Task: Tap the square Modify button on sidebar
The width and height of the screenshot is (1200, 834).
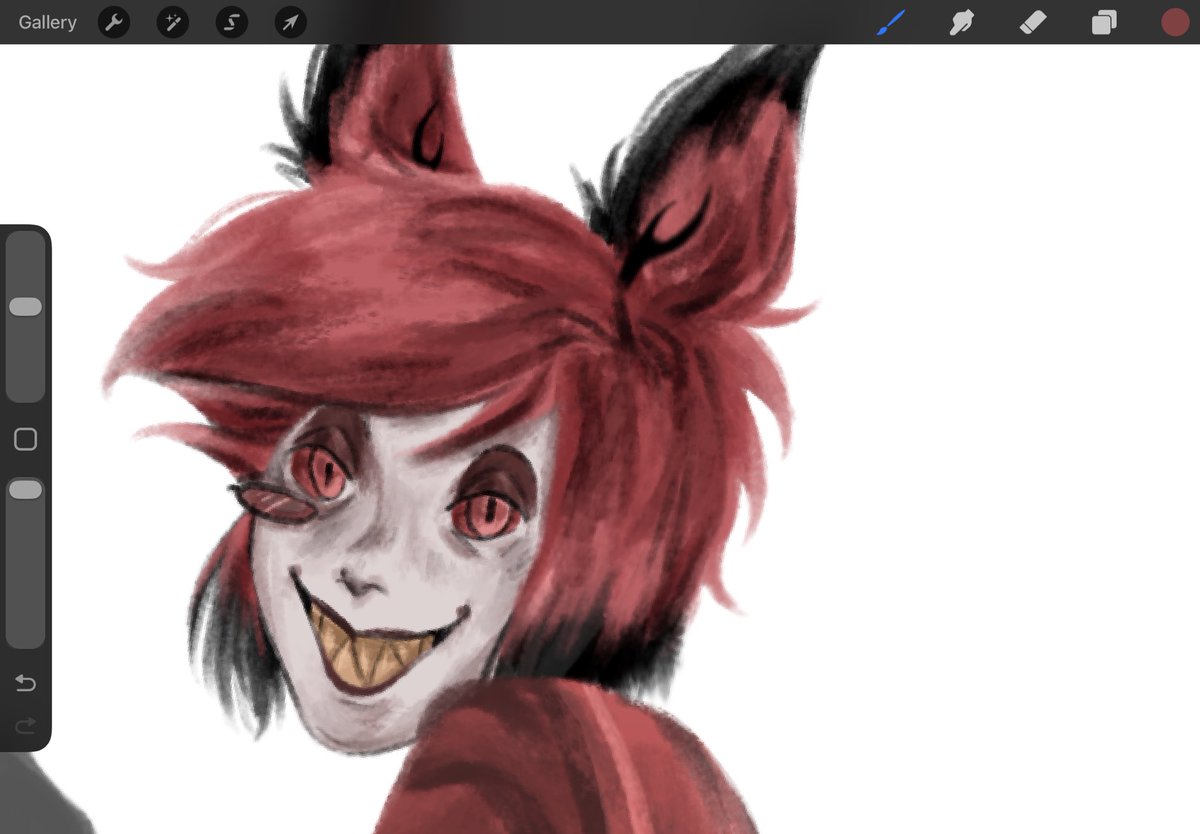Action: pyautogui.click(x=25, y=439)
